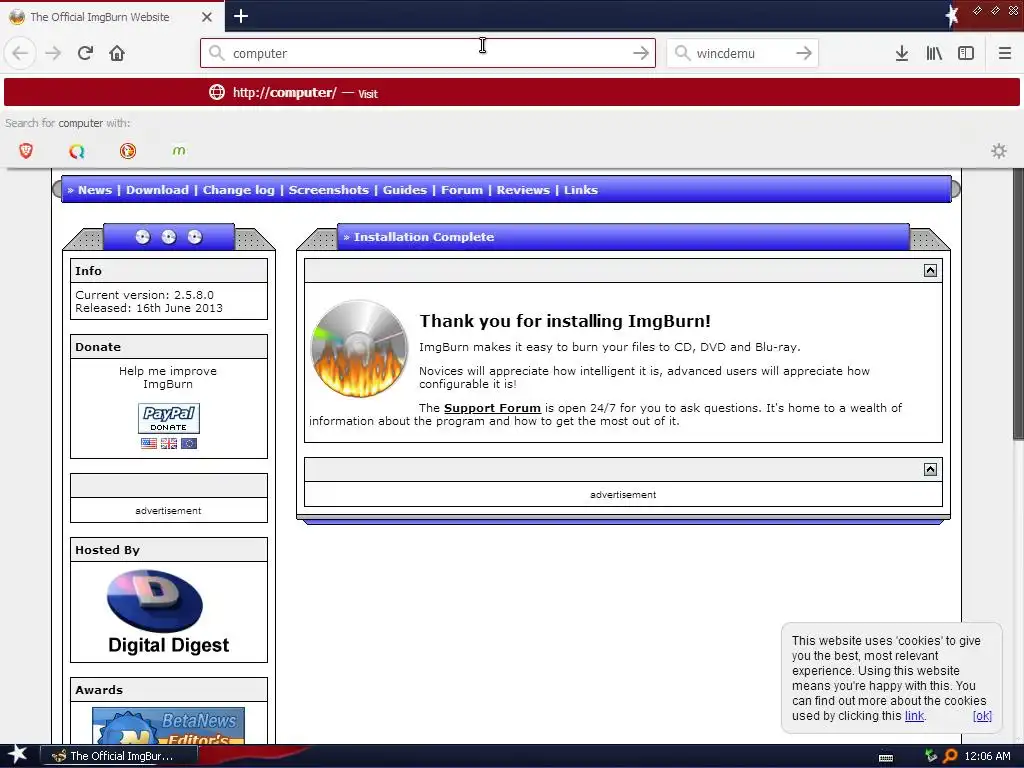Click the PayPal Donate button

point(168,418)
